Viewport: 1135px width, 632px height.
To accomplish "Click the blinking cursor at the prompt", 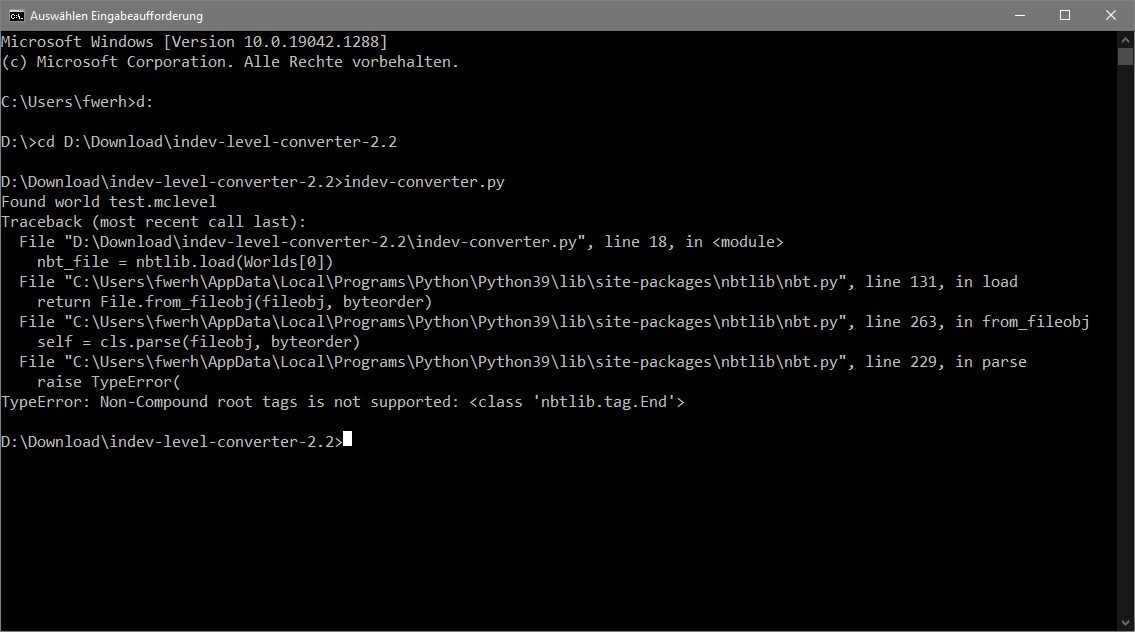I will click(x=347, y=438).
